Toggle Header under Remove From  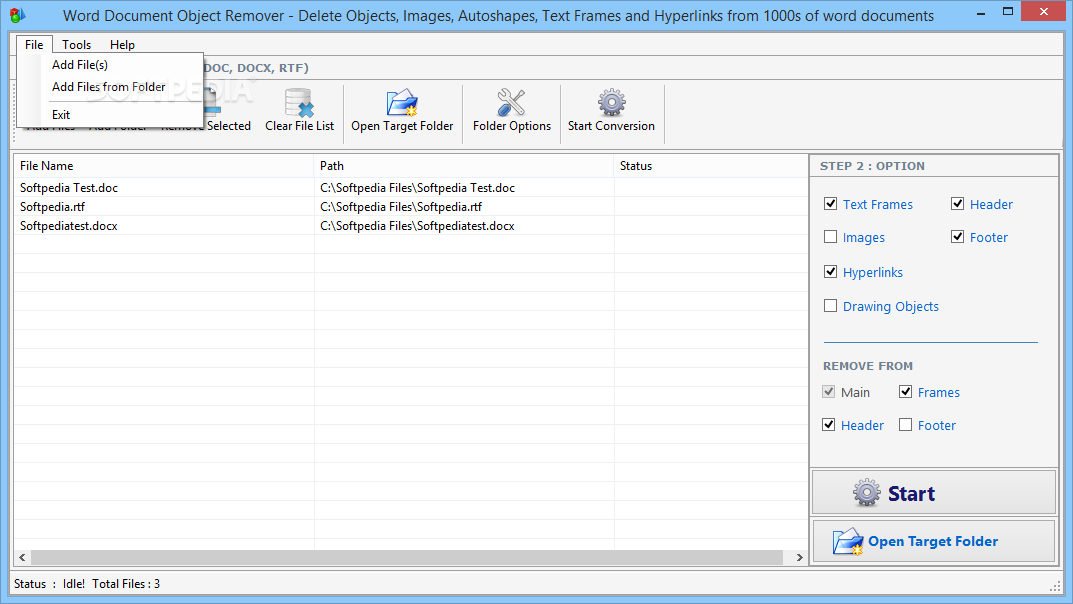pyautogui.click(x=829, y=425)
